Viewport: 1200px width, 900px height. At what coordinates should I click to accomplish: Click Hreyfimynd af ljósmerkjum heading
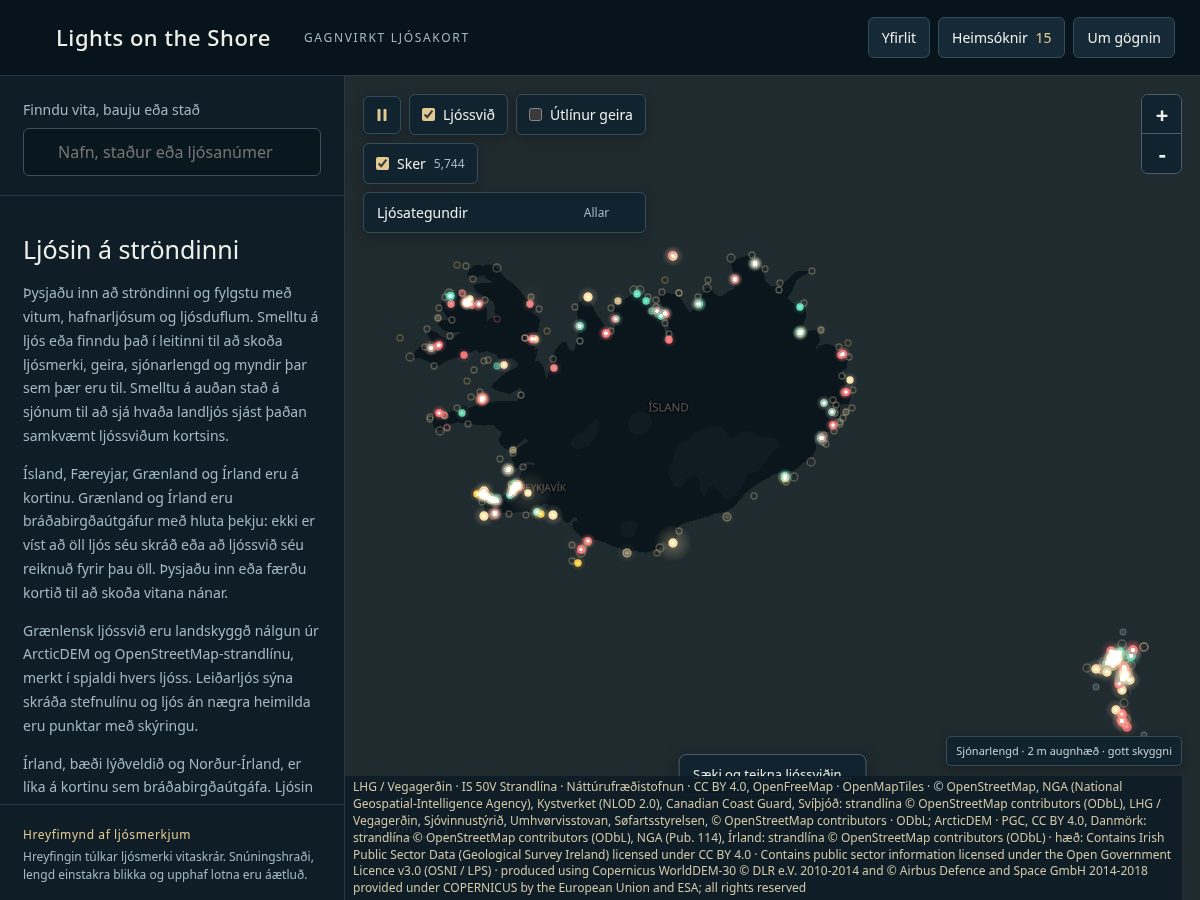[107, 834]
